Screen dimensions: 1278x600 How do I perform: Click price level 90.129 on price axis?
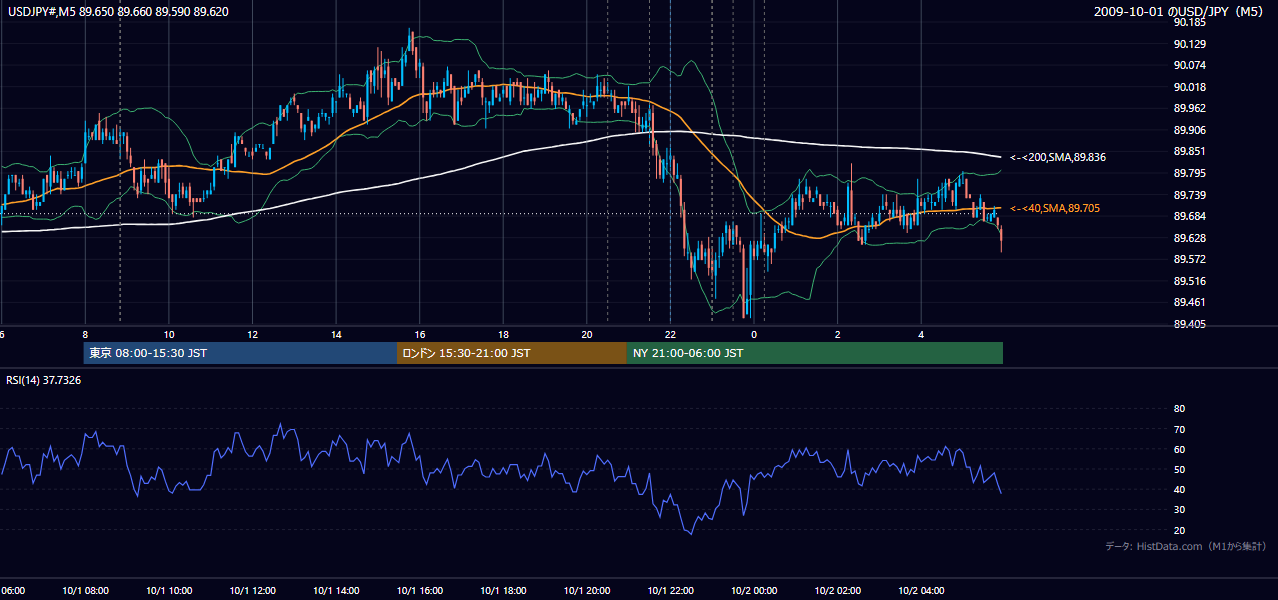click(1190, 44)
